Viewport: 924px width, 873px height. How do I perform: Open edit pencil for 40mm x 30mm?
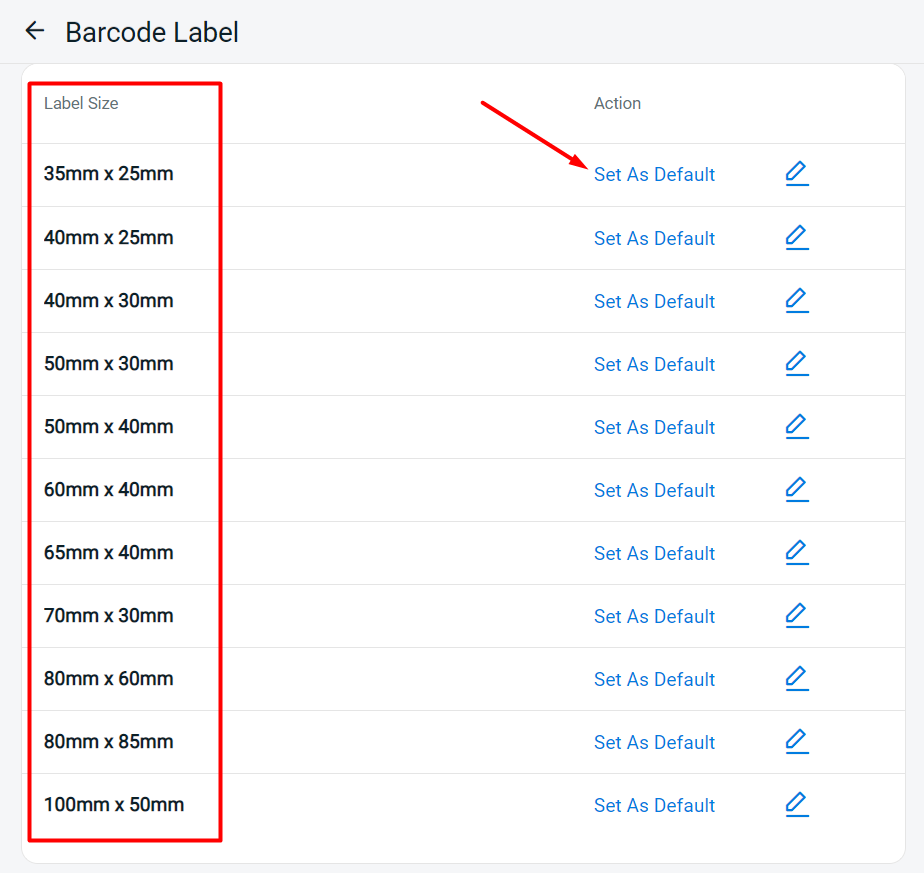coord(796,301)
